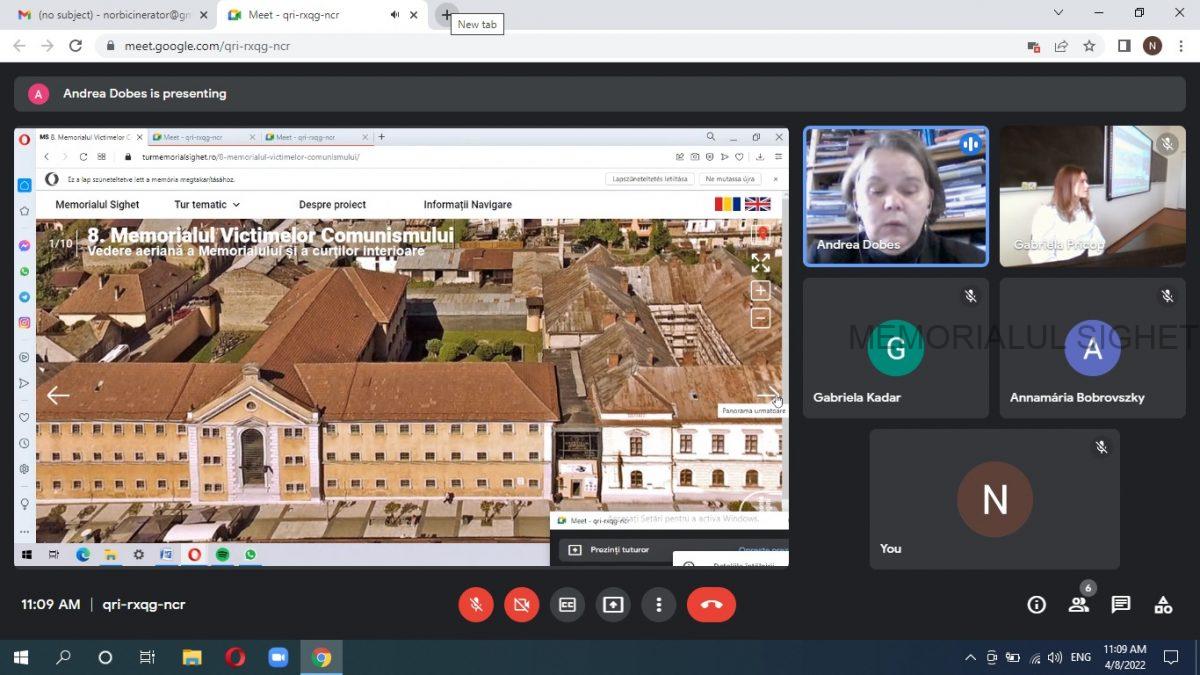Open the Chrome profile avatar N
Viewport: 1200px width, 675px height.
coord(1152,46)
